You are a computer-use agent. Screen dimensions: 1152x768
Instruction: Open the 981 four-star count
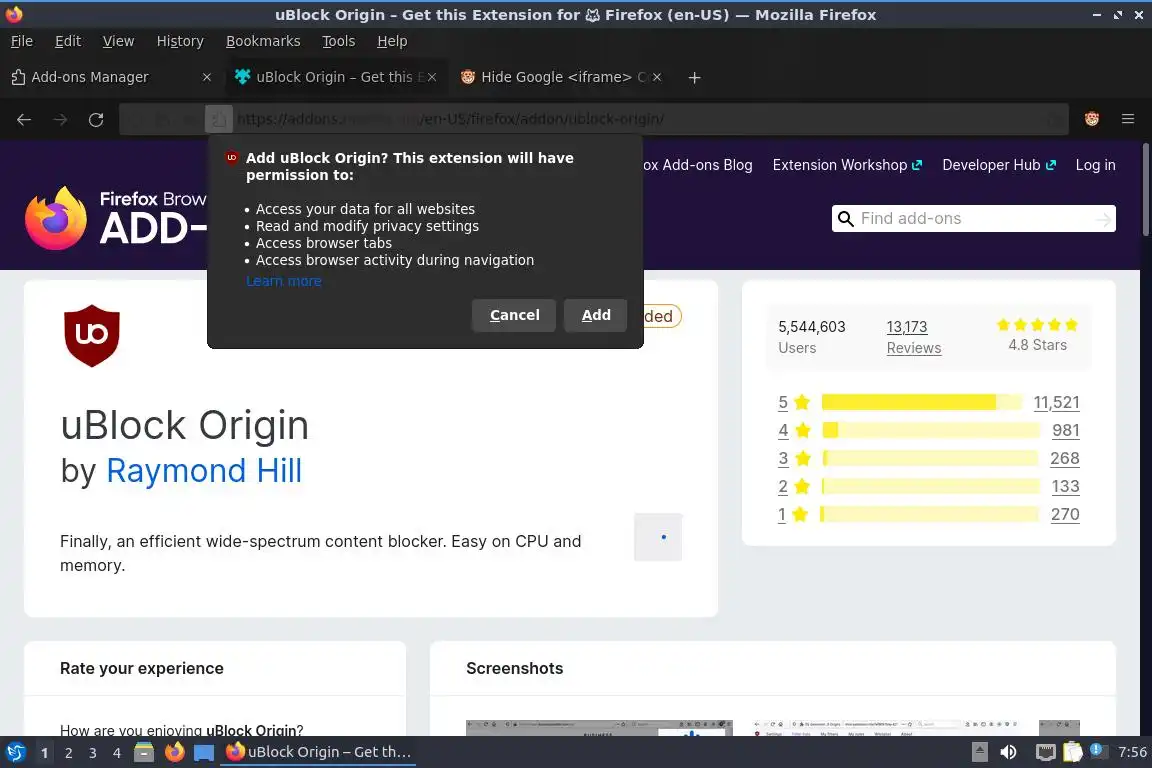(1065, 431)
